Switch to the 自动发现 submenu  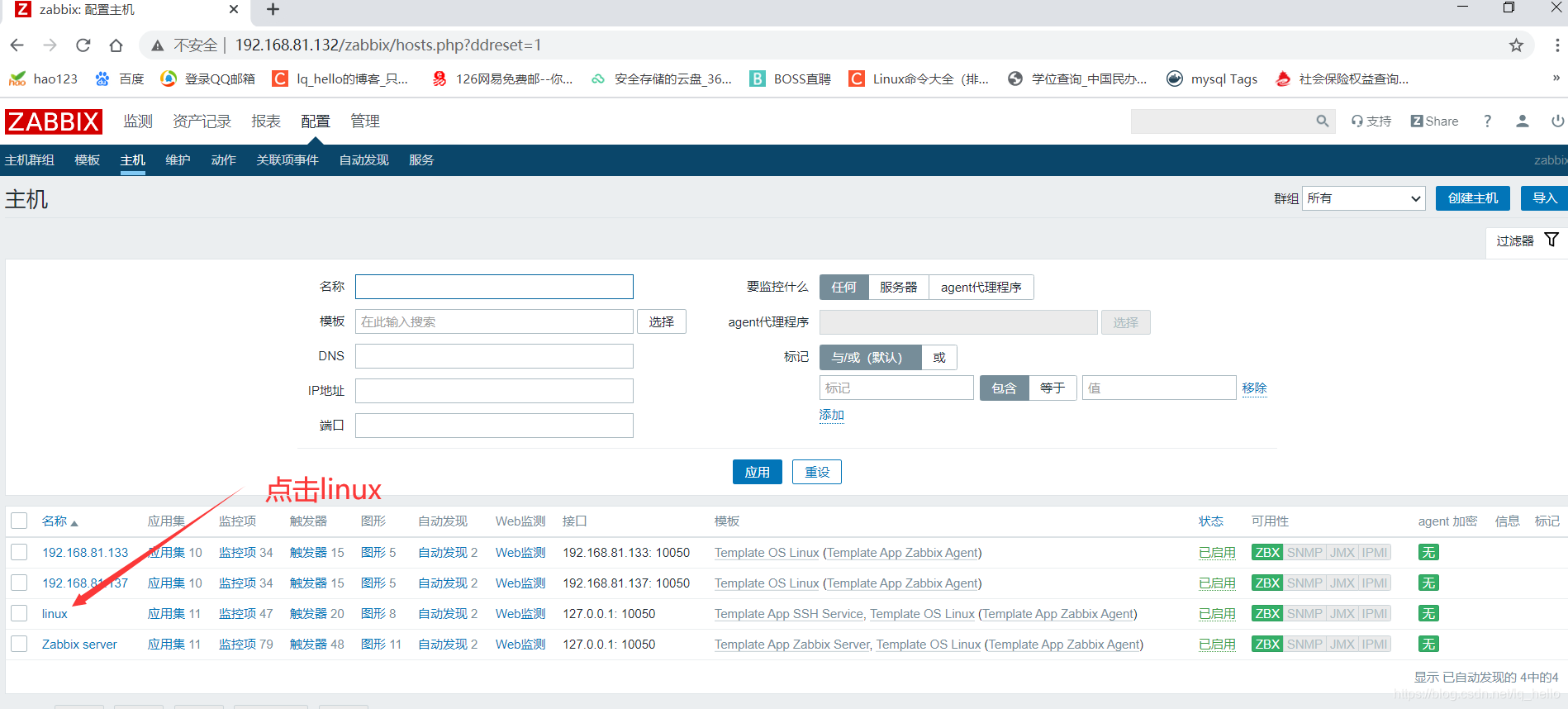click(x=363, y=160)
